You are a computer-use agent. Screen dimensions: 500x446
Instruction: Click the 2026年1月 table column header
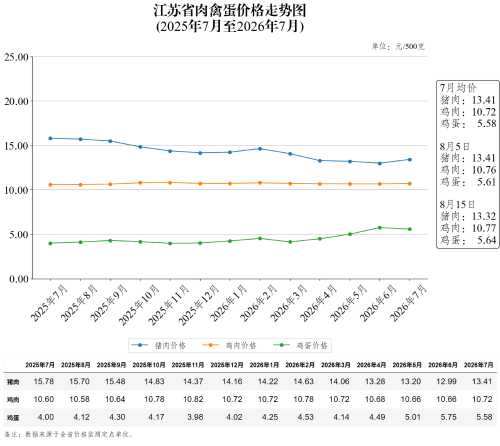pyautogui.click(x=264, y=365)
